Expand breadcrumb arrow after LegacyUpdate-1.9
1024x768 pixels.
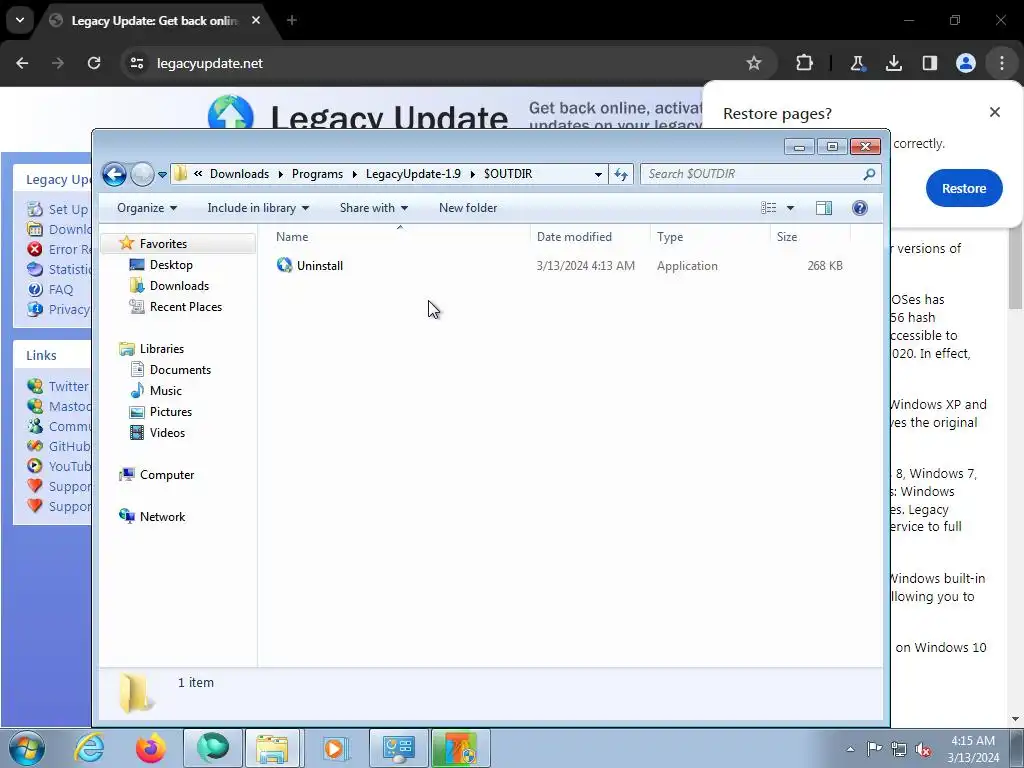click(x=473, y=174)
